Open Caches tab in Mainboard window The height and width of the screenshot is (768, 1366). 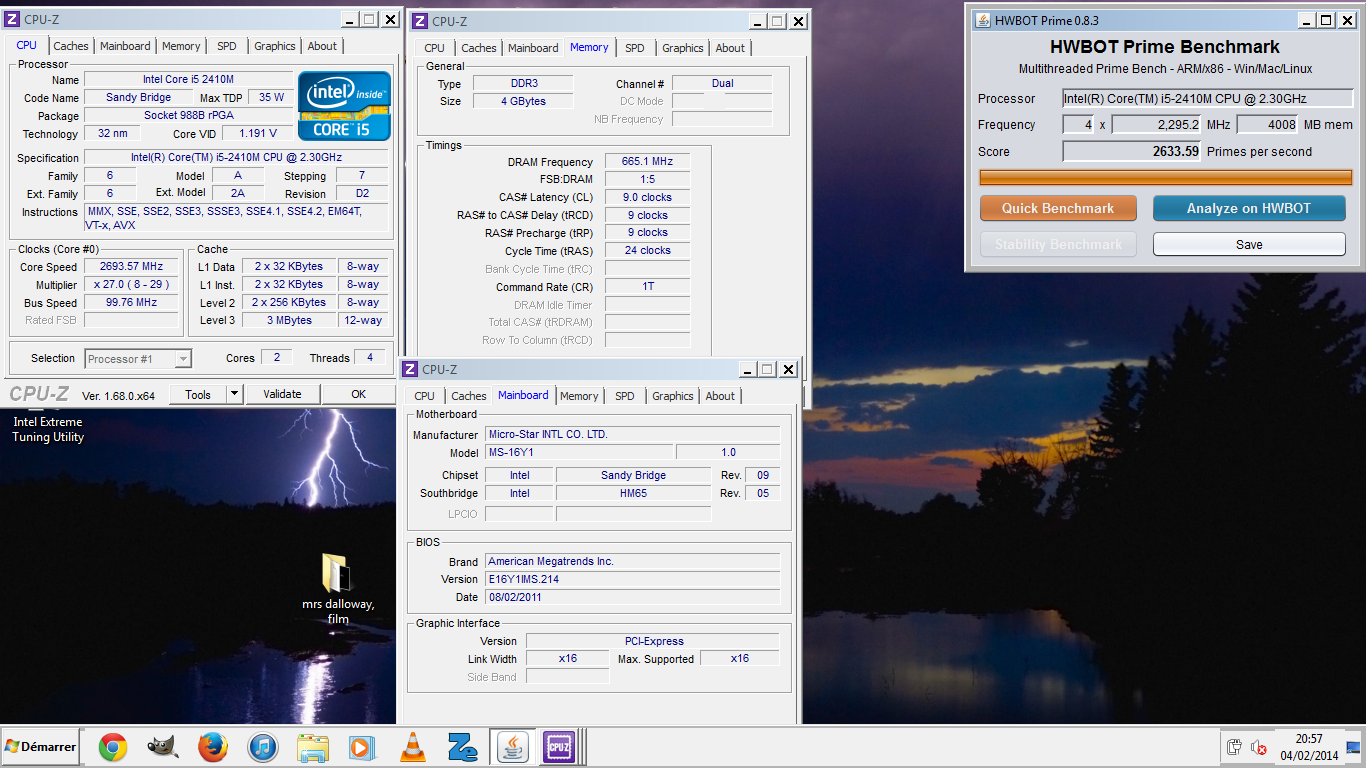(x=469, y=396)
